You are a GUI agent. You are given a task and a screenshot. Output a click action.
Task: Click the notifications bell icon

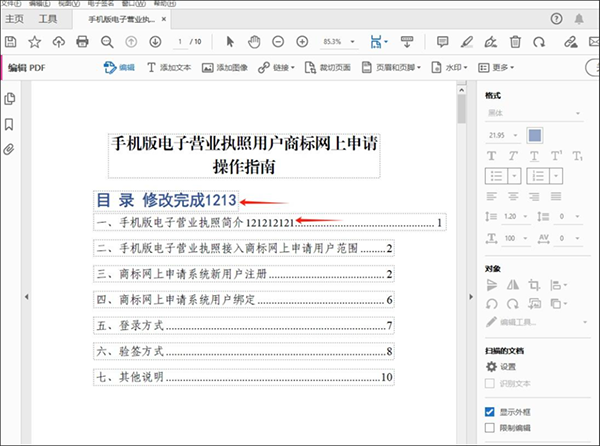click(578, 19)
